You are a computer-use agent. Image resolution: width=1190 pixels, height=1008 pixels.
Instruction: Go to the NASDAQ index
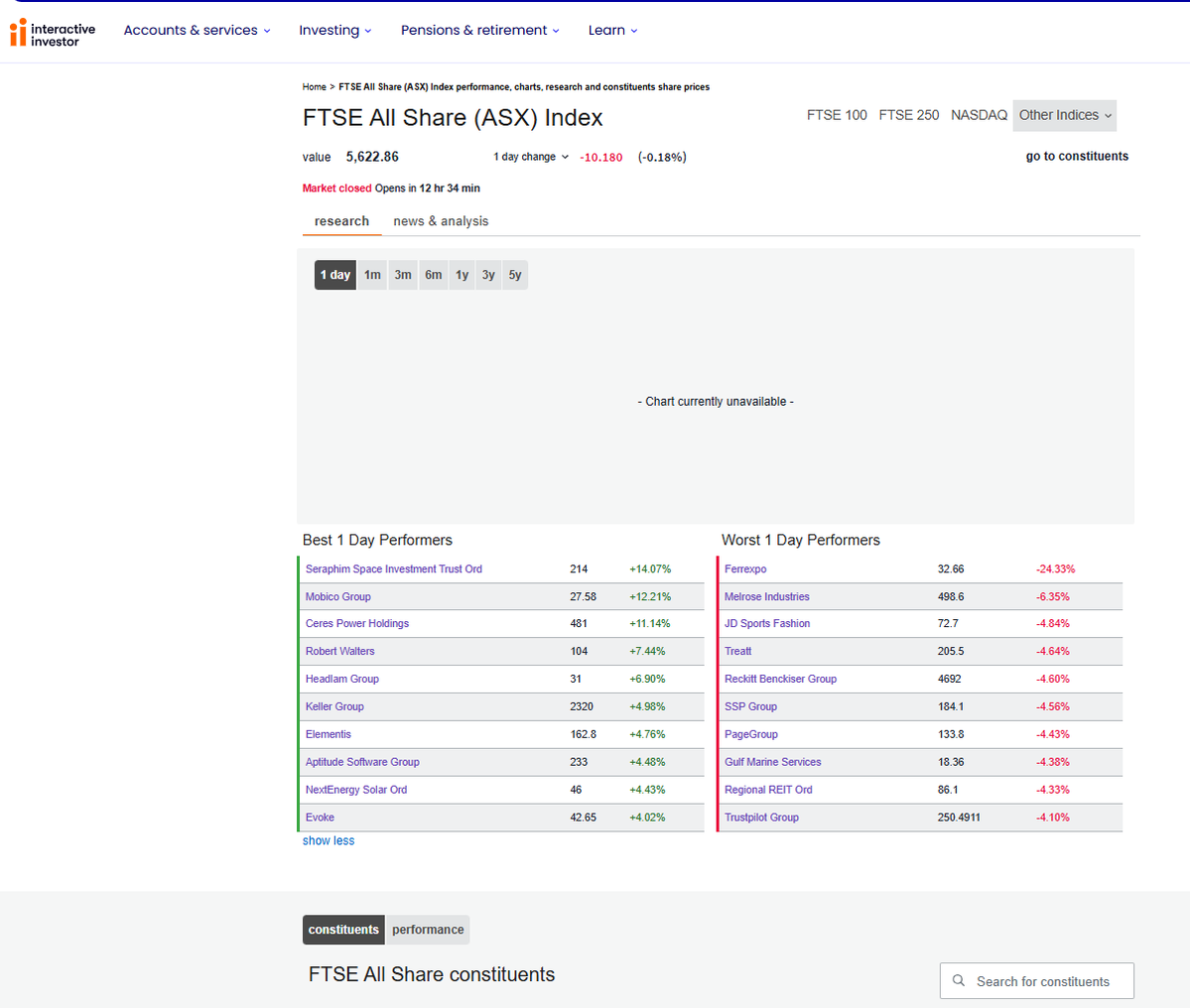click(x=979, y=115)
